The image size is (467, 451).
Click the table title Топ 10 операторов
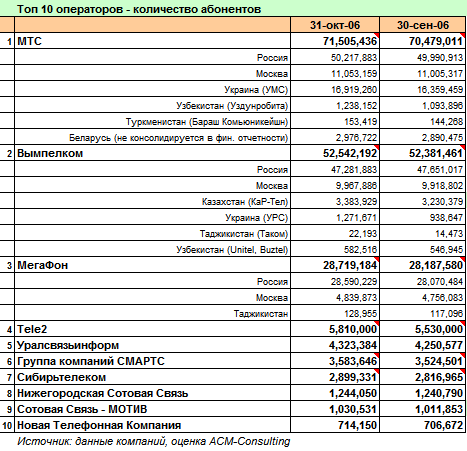tap(139, 9)
